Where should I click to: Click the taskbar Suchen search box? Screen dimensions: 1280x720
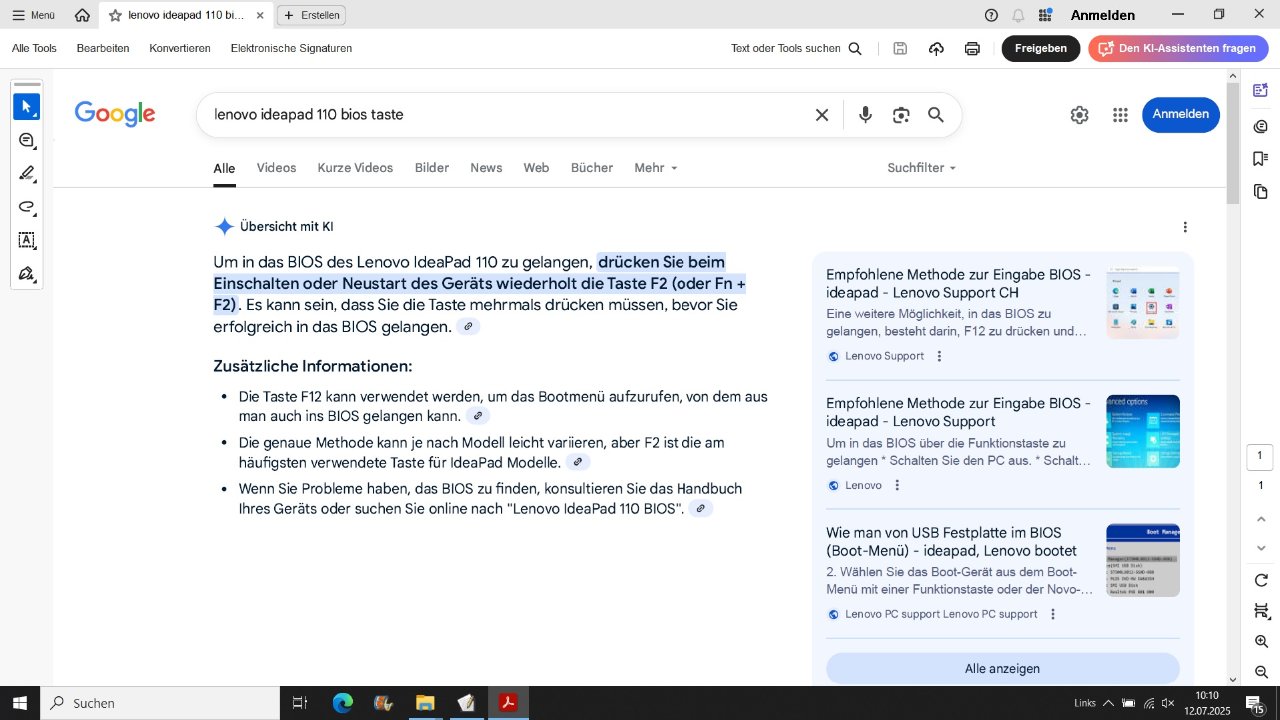(x=160, y=703)
